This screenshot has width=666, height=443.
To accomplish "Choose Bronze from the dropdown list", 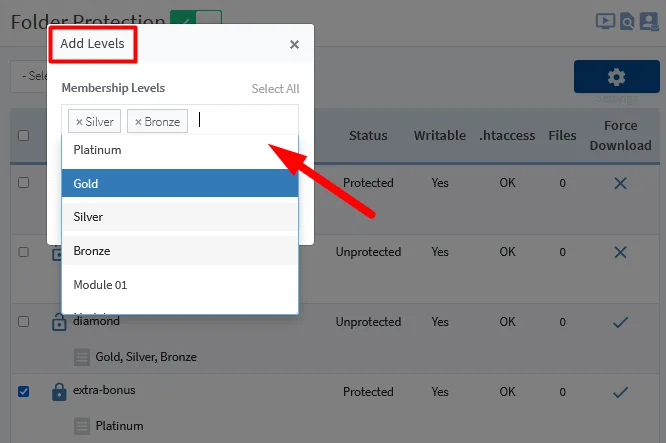I will pos(180,251).
